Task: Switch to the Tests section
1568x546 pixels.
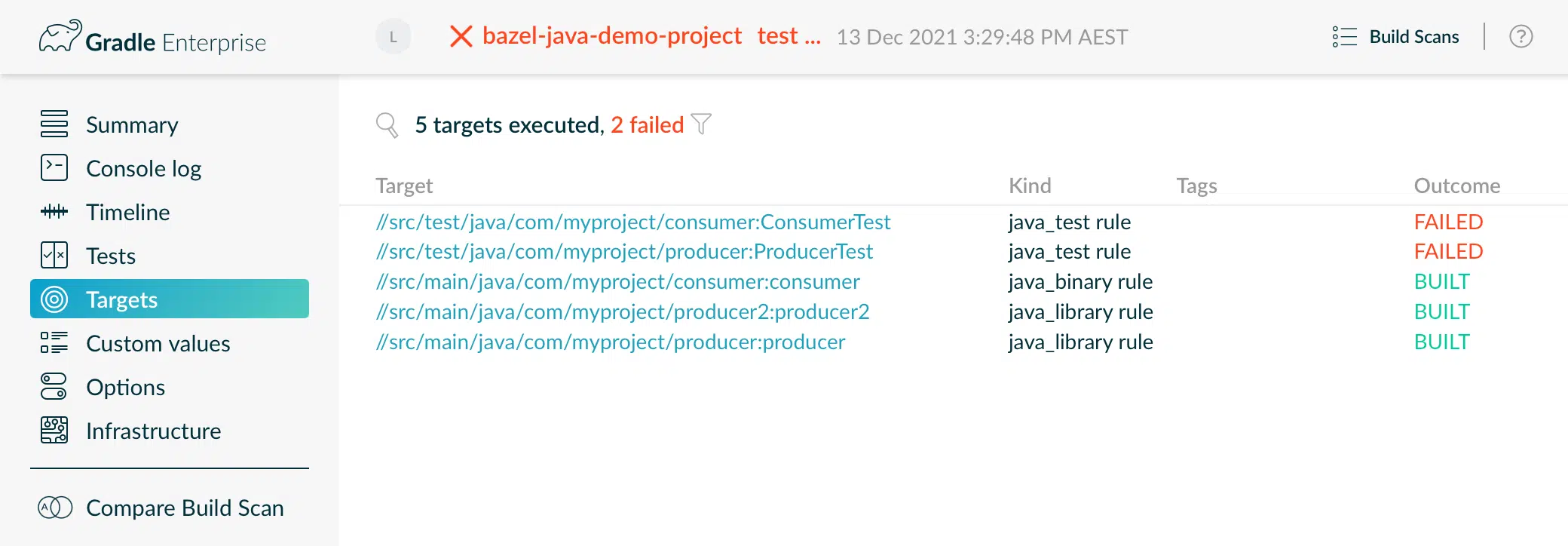Action: pos(111,256)
